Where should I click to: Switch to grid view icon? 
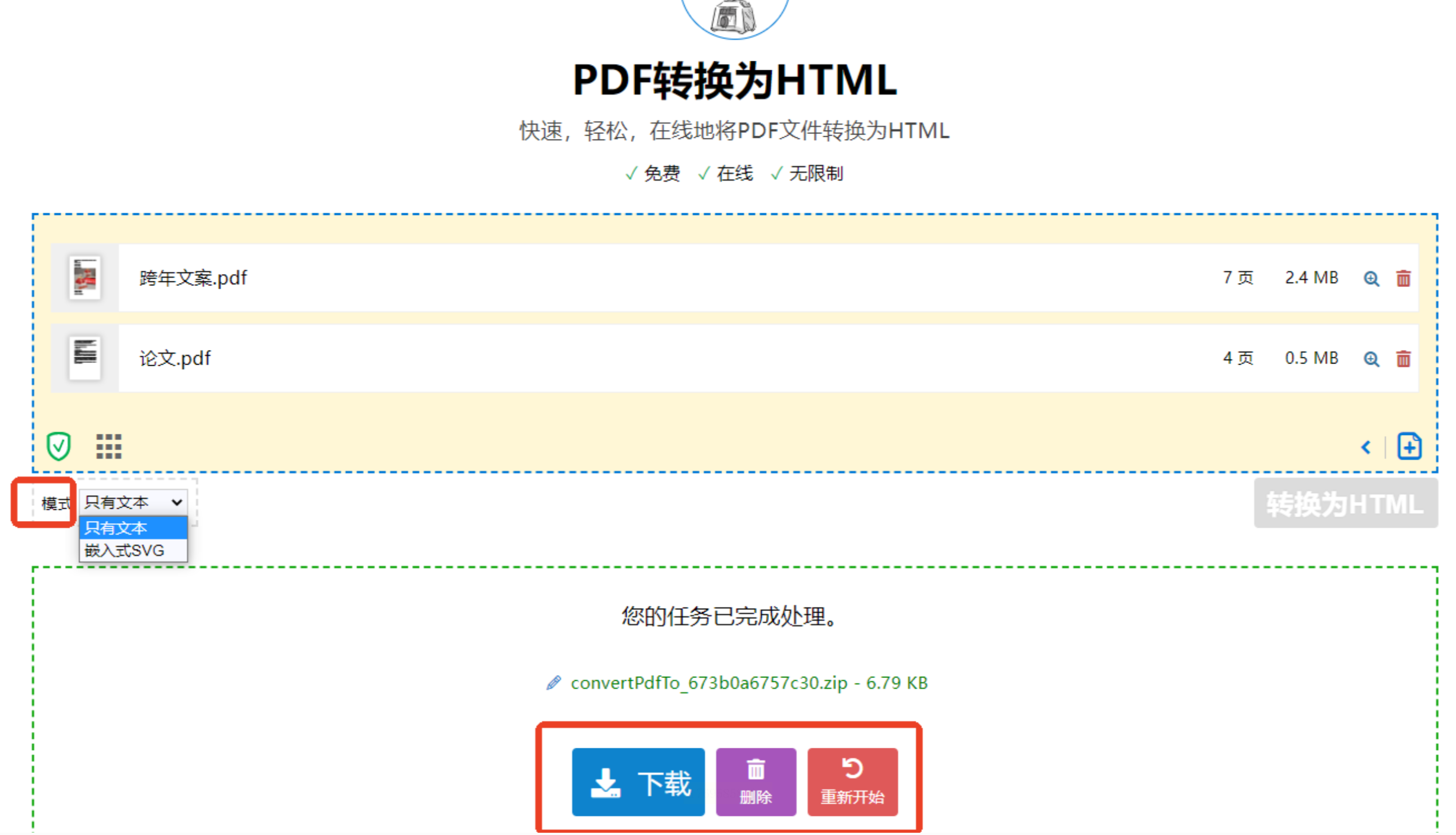pyautogui.click(x=109, y=446)
